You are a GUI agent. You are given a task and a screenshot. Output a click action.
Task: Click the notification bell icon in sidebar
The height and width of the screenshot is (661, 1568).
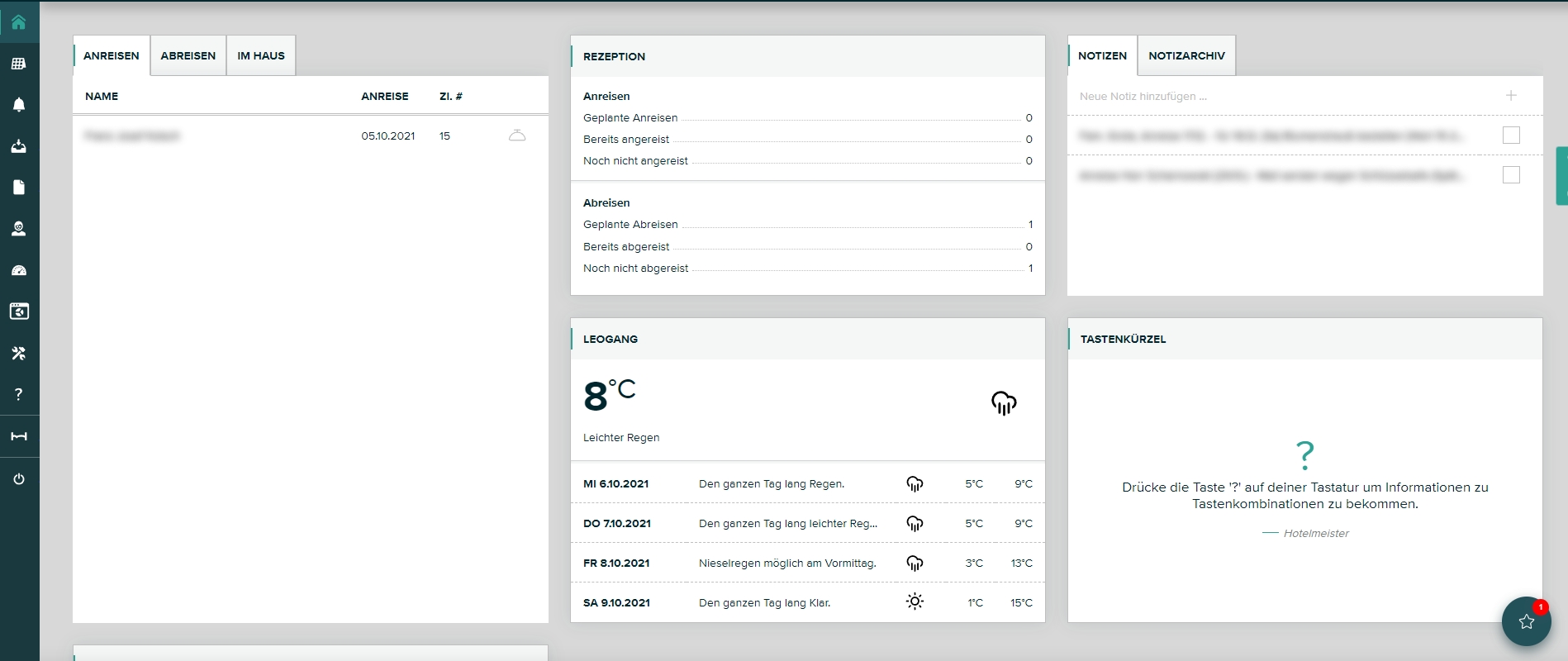[18, 105]
